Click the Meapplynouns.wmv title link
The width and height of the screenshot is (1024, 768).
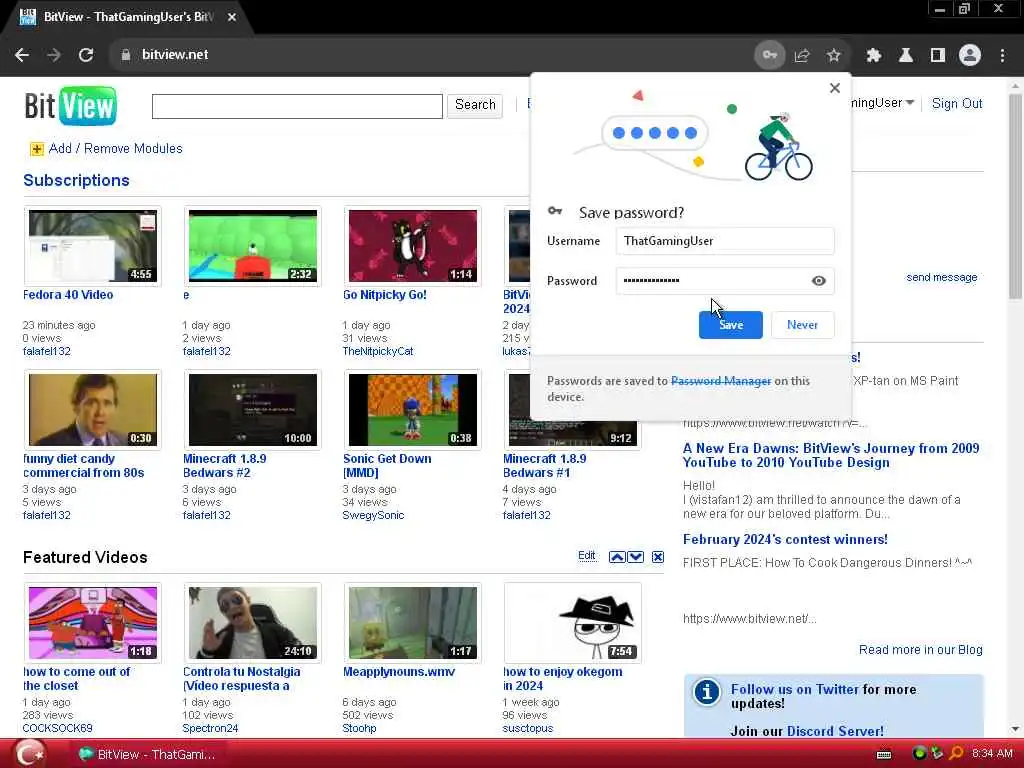click(x=399, y=672)
